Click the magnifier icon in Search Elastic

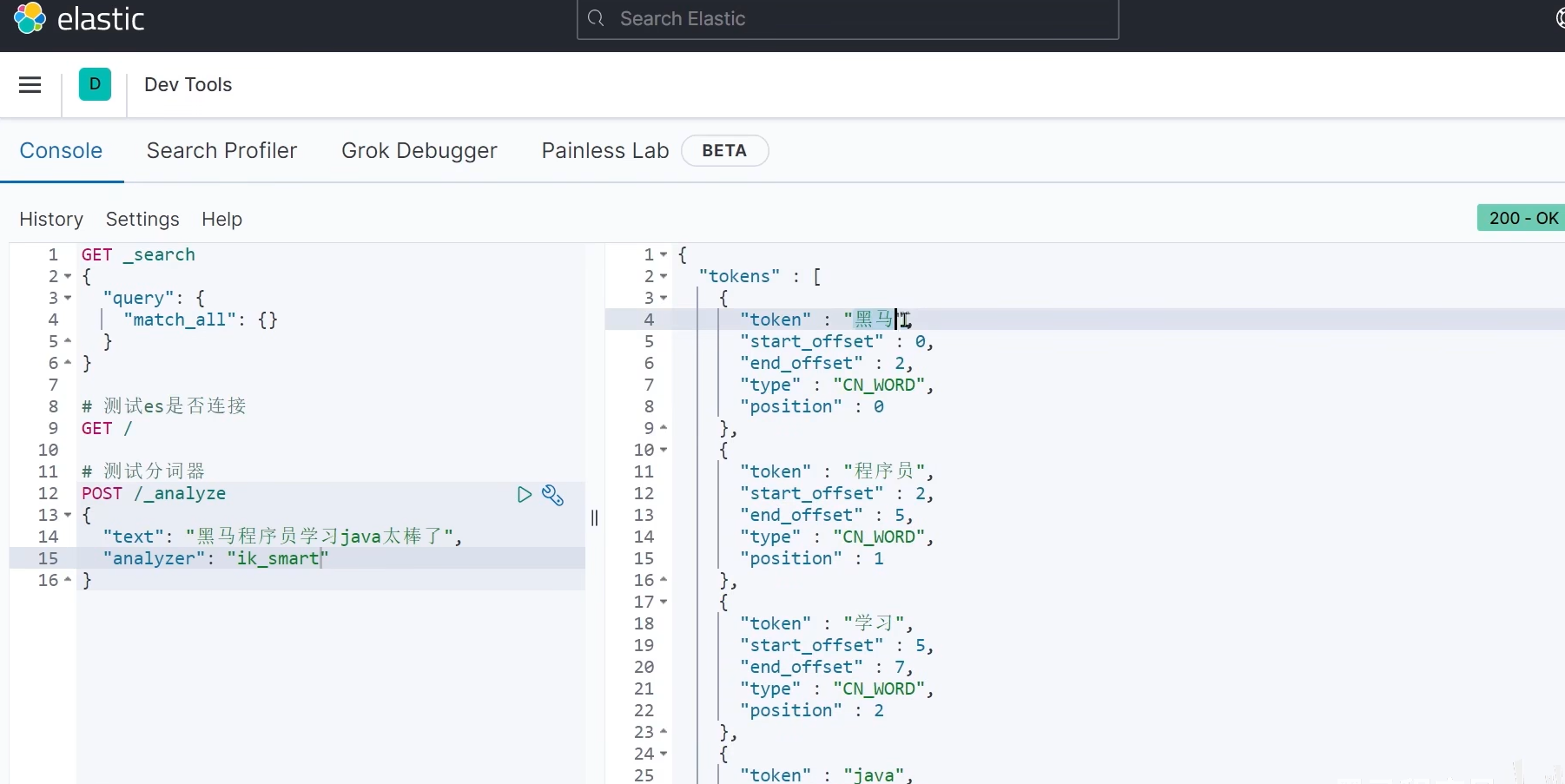(x=596, y=18)
